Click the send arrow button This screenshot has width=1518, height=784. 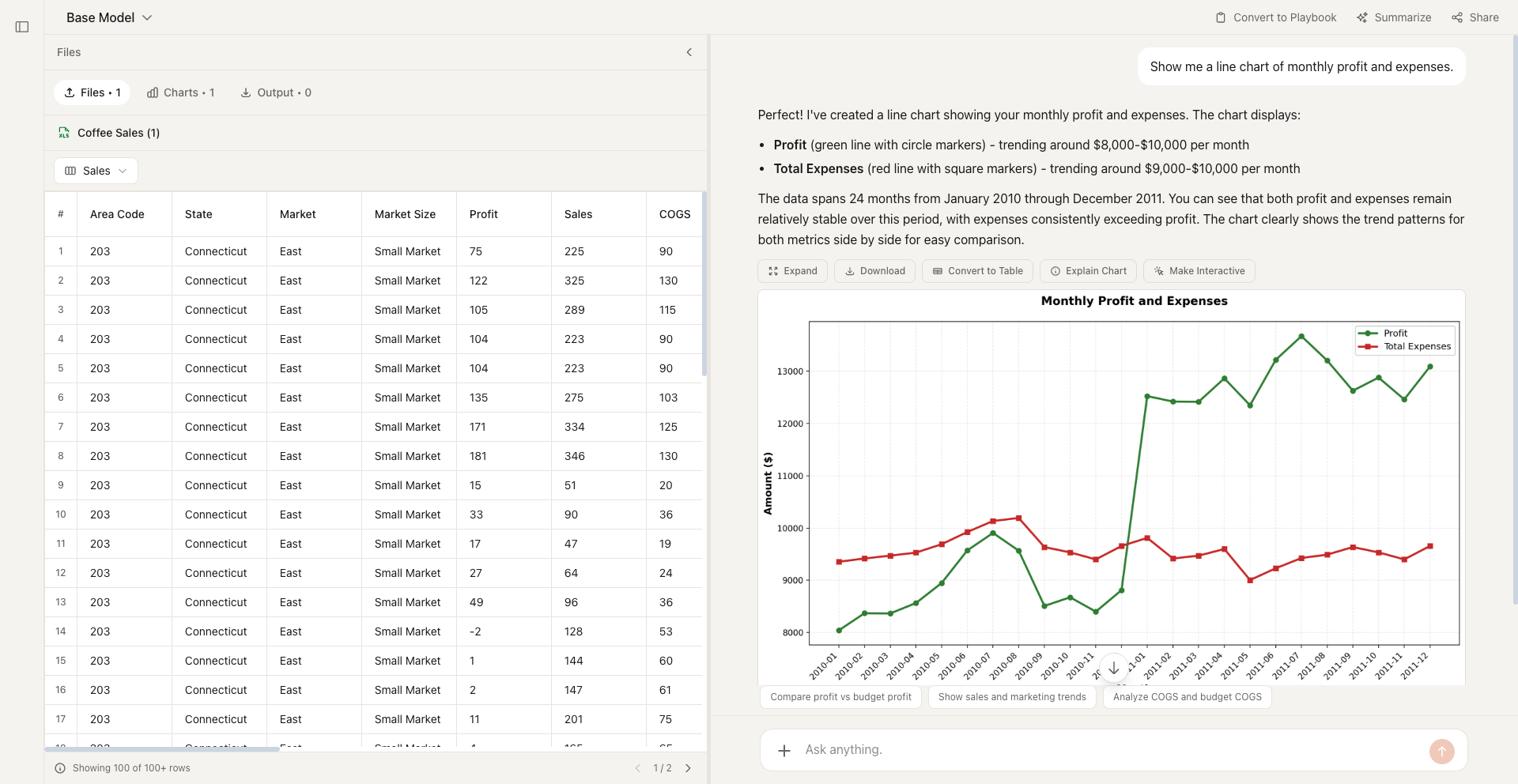1442,752
